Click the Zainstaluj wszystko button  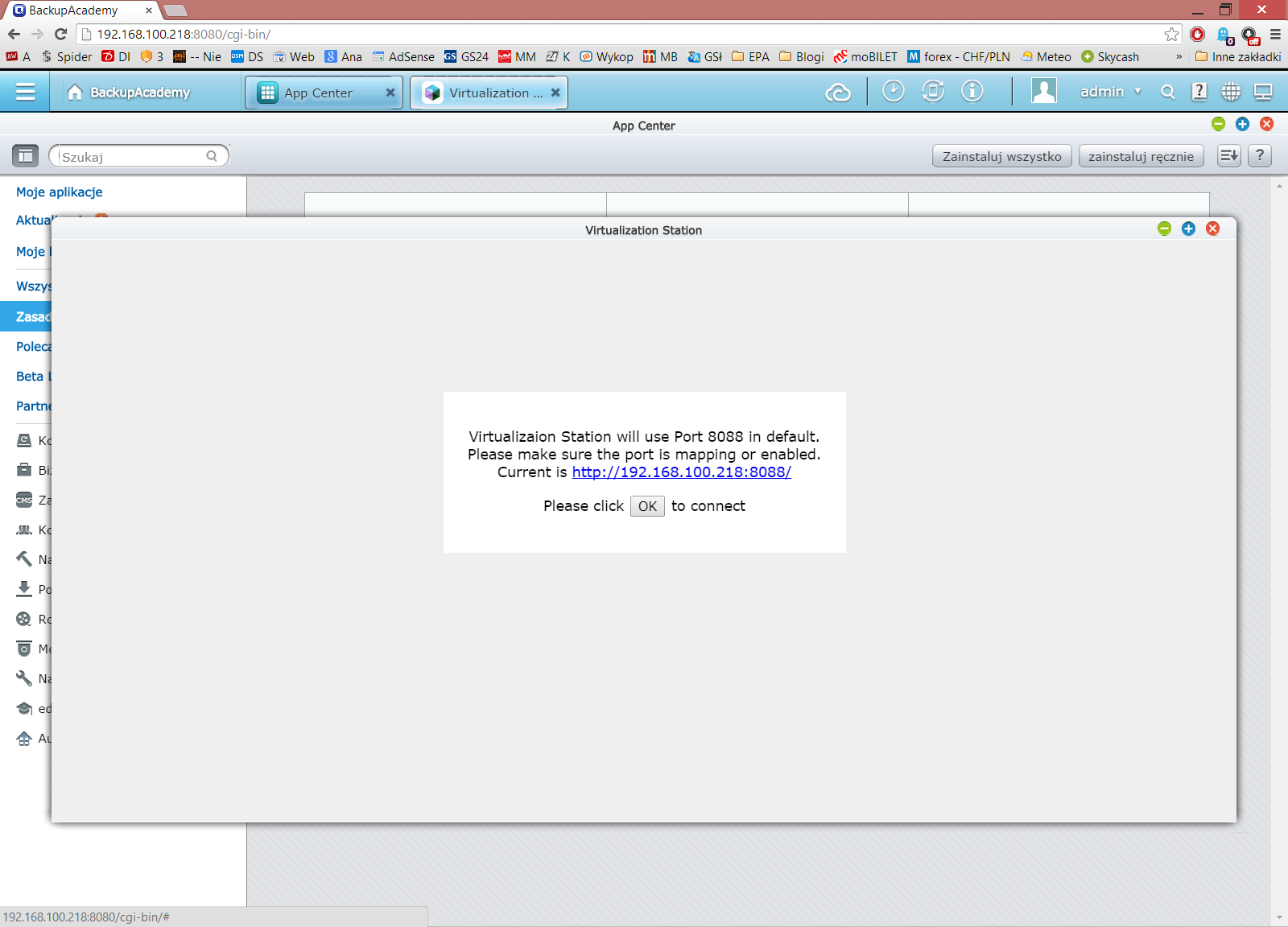click(1002, 156)
